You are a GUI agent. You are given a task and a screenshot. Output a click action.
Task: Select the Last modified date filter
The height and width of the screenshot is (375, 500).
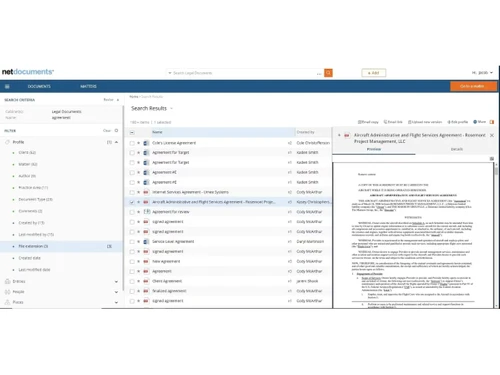pos(34,270)
